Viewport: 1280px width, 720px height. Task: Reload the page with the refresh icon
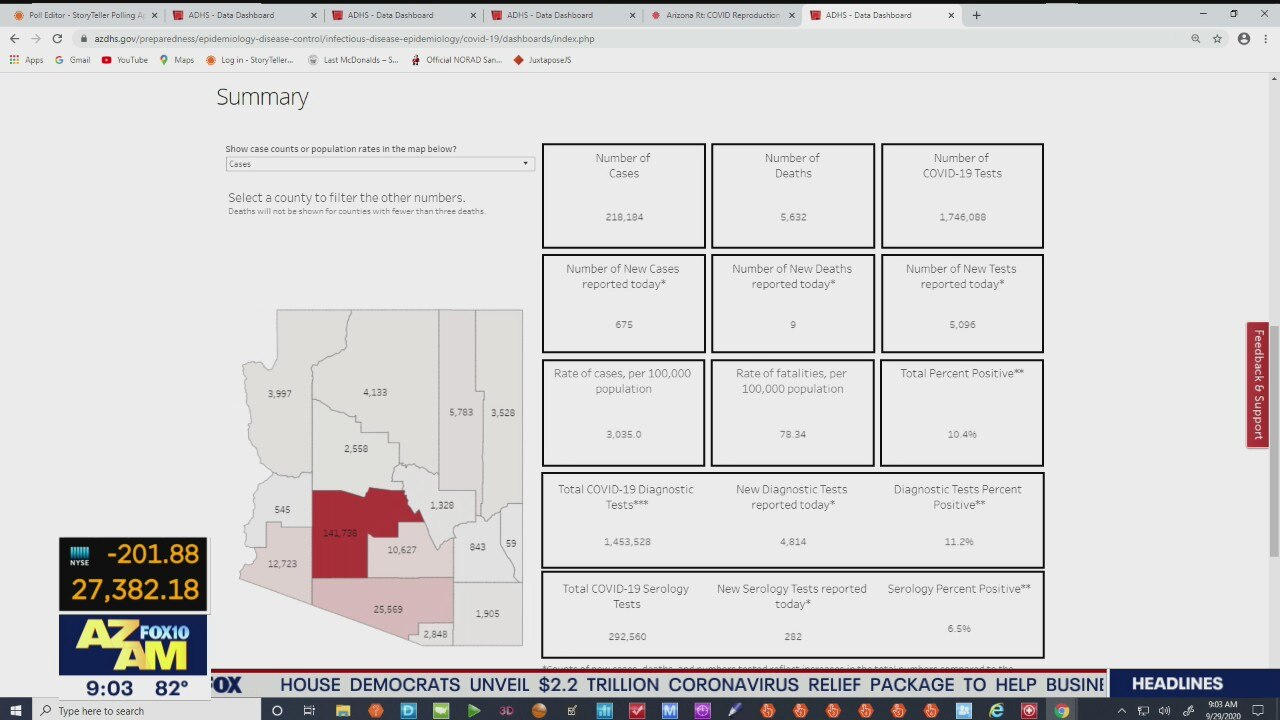point(57,38)
